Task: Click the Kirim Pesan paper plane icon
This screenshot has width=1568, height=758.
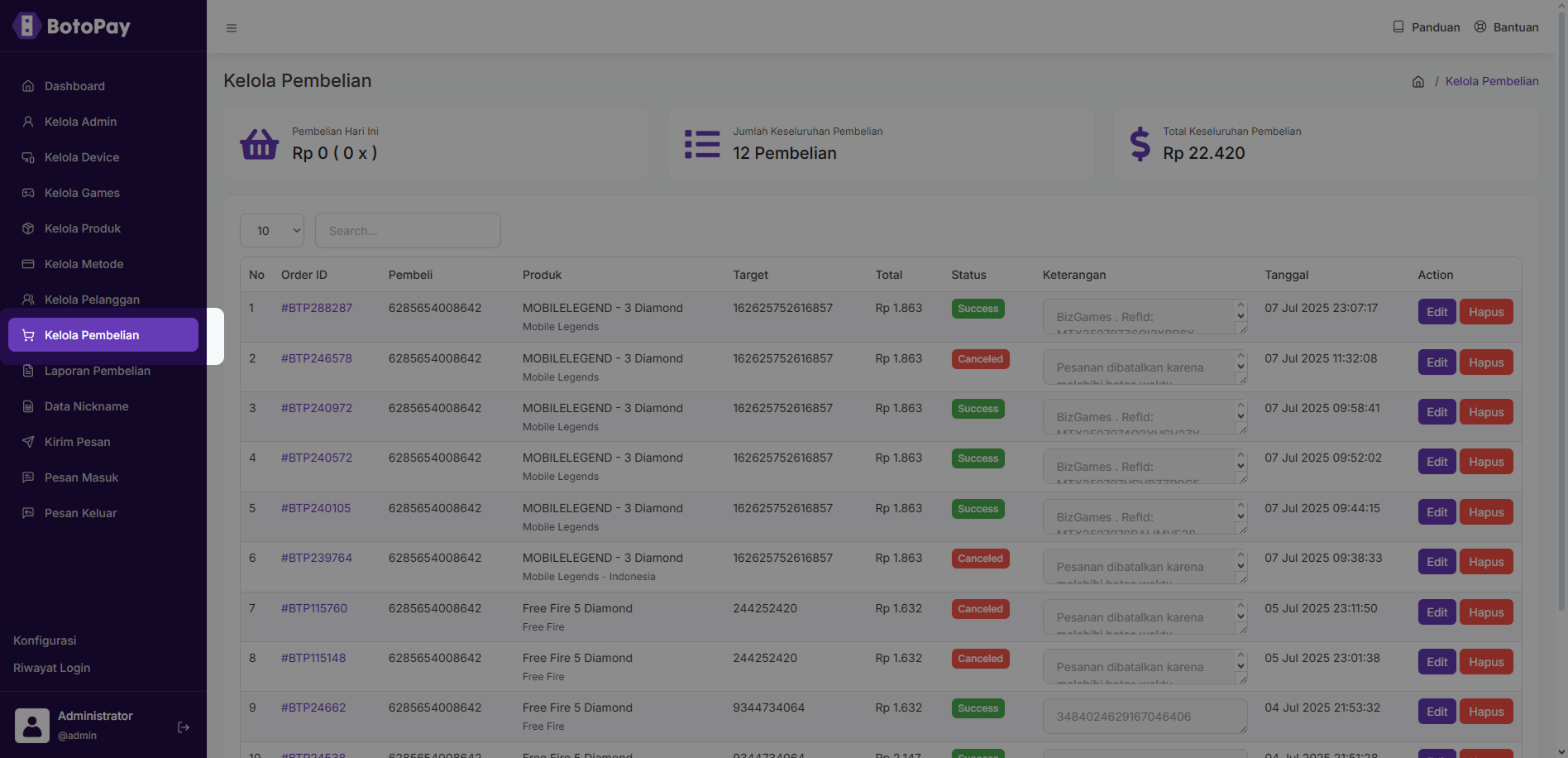Action: 28,442
